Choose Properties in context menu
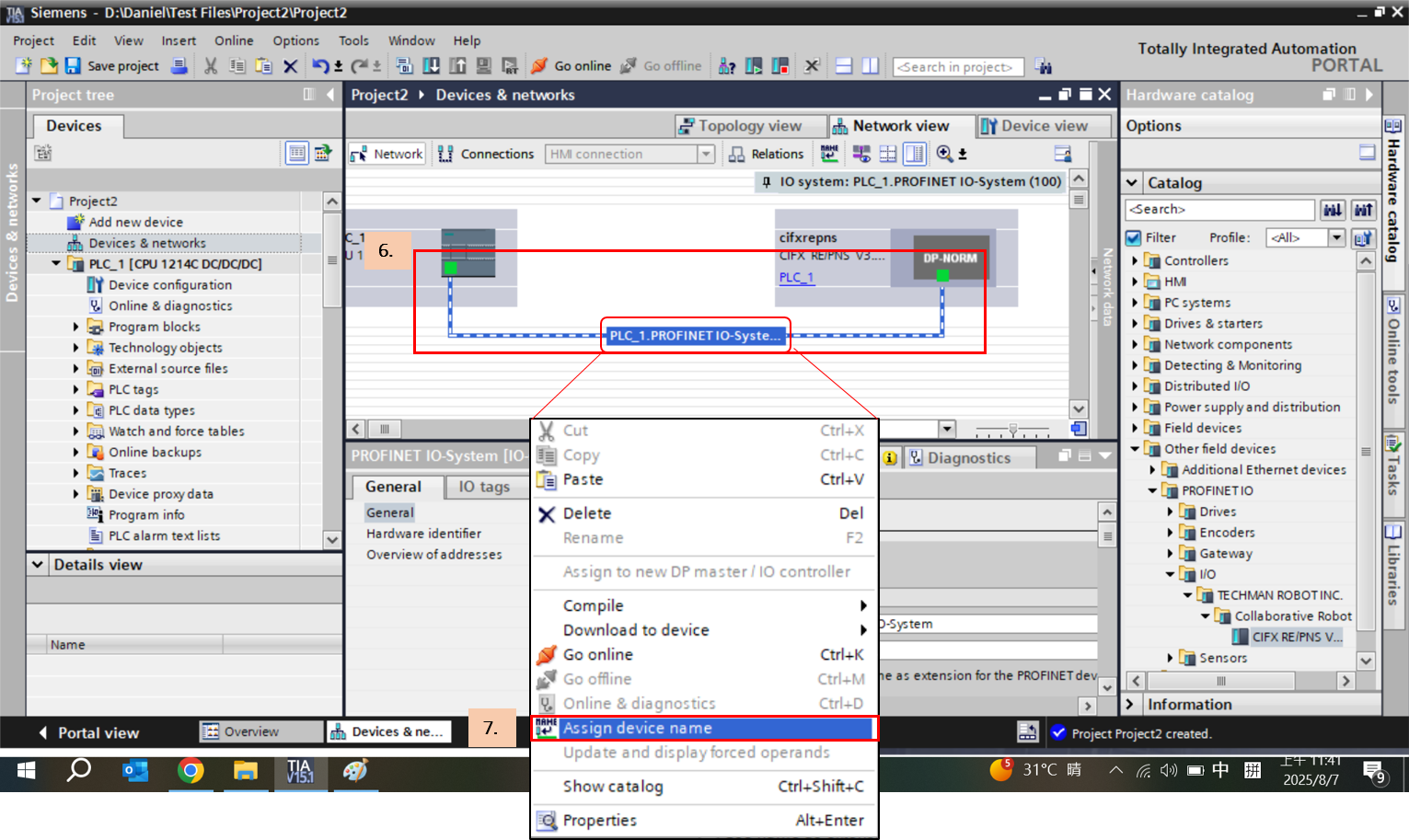The image size is (1409, 840). (x=704, y=820)
